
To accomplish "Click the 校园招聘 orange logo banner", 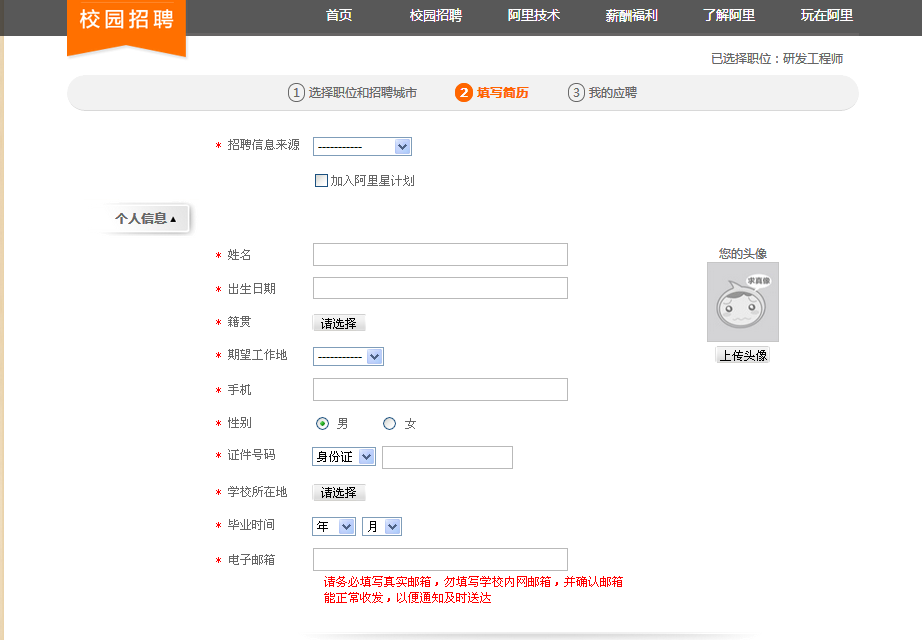I will point(126,22).
